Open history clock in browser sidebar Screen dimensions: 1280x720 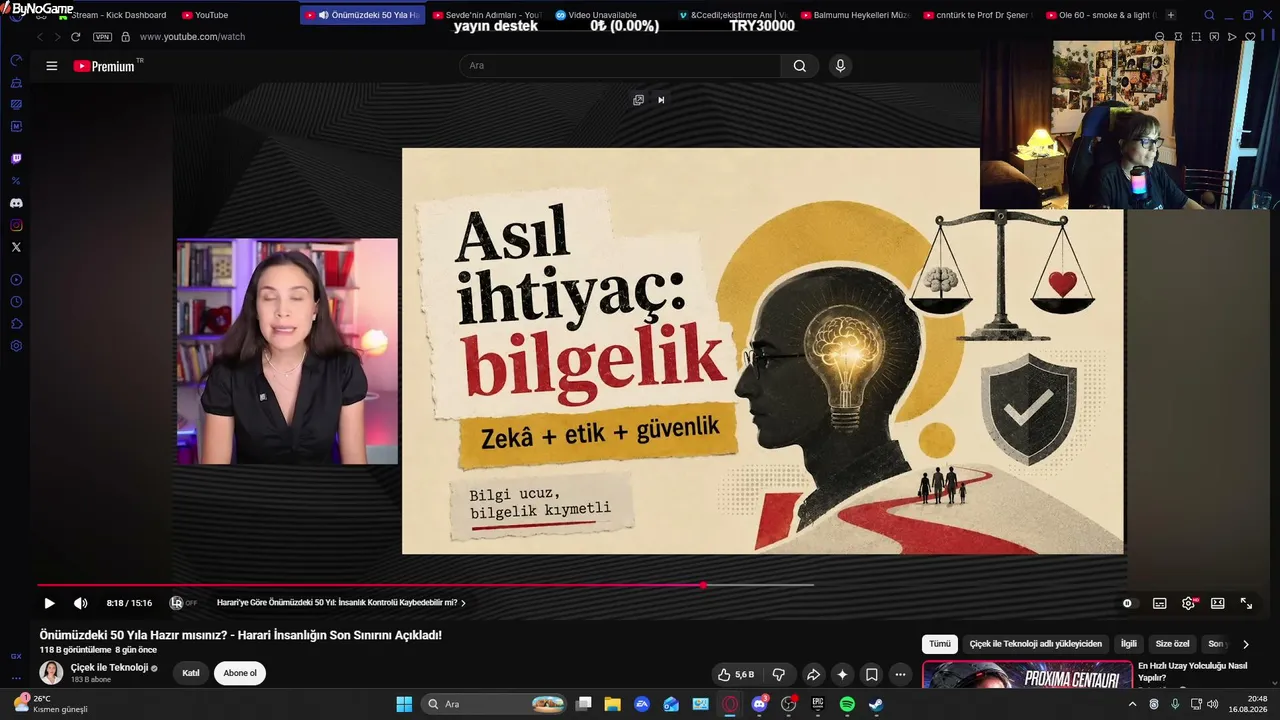tap(16, 302)
